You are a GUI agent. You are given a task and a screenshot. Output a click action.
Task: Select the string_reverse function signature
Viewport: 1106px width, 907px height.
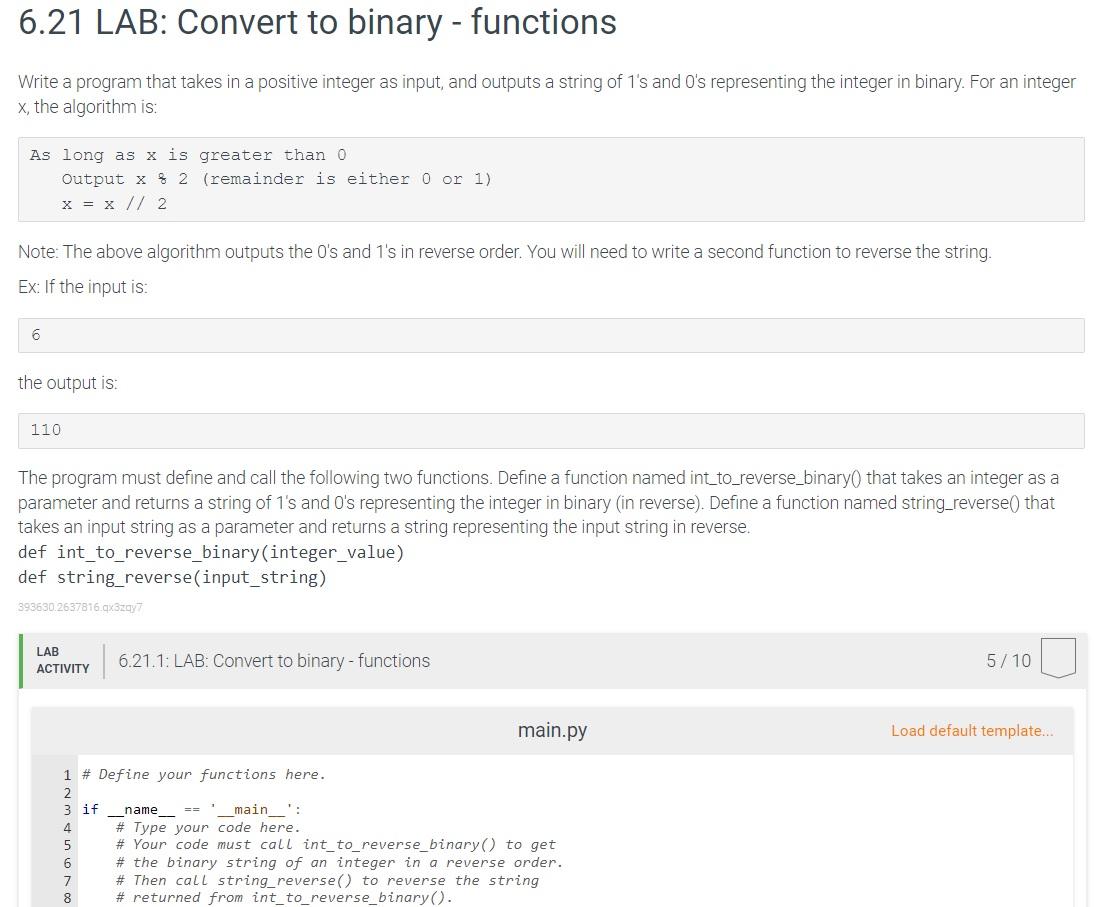click(x=172, y=577)
